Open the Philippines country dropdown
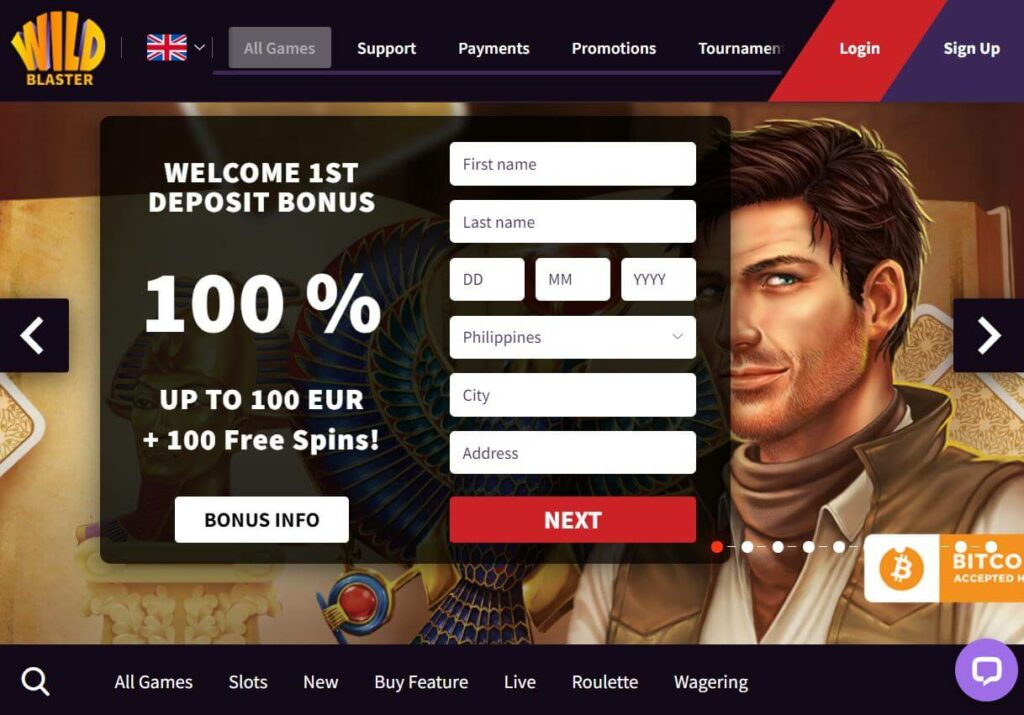The image size is (1024, 715). [573, 337]
